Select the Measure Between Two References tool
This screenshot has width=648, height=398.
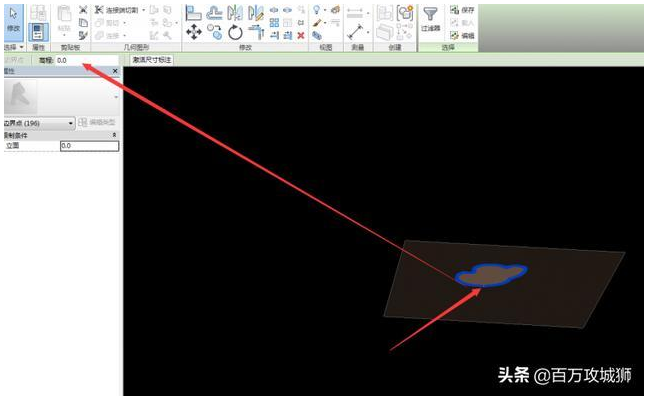[x=355, y=32]
